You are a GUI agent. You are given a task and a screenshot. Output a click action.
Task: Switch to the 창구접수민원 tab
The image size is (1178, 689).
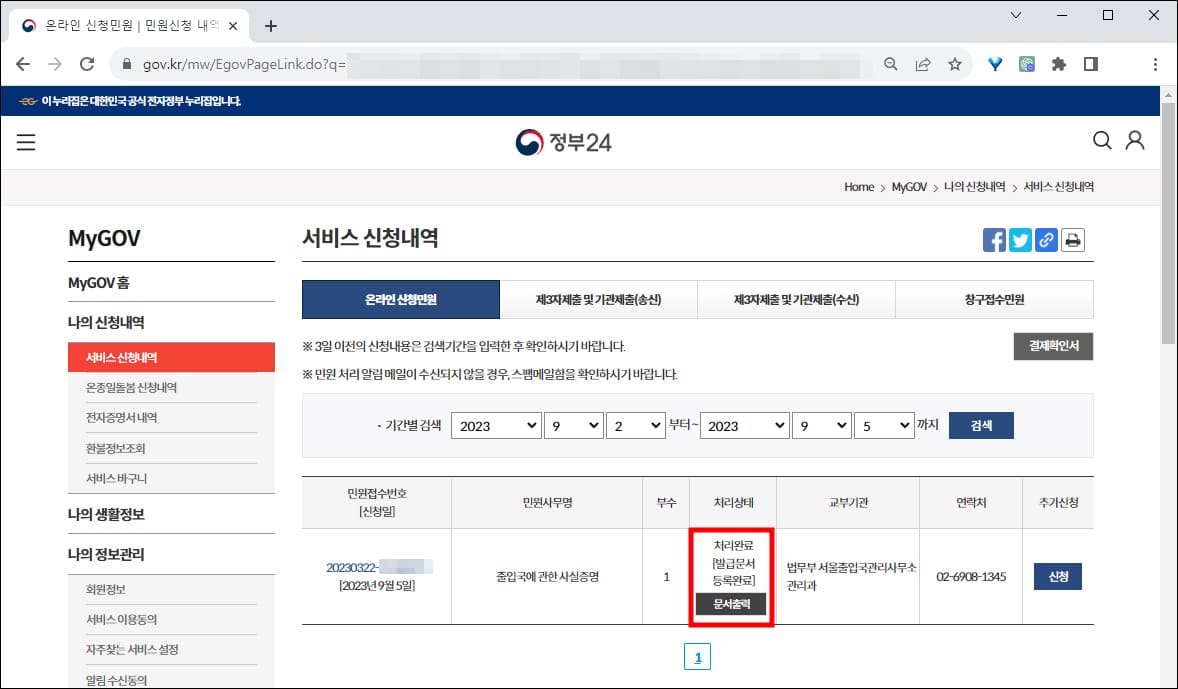995,299
